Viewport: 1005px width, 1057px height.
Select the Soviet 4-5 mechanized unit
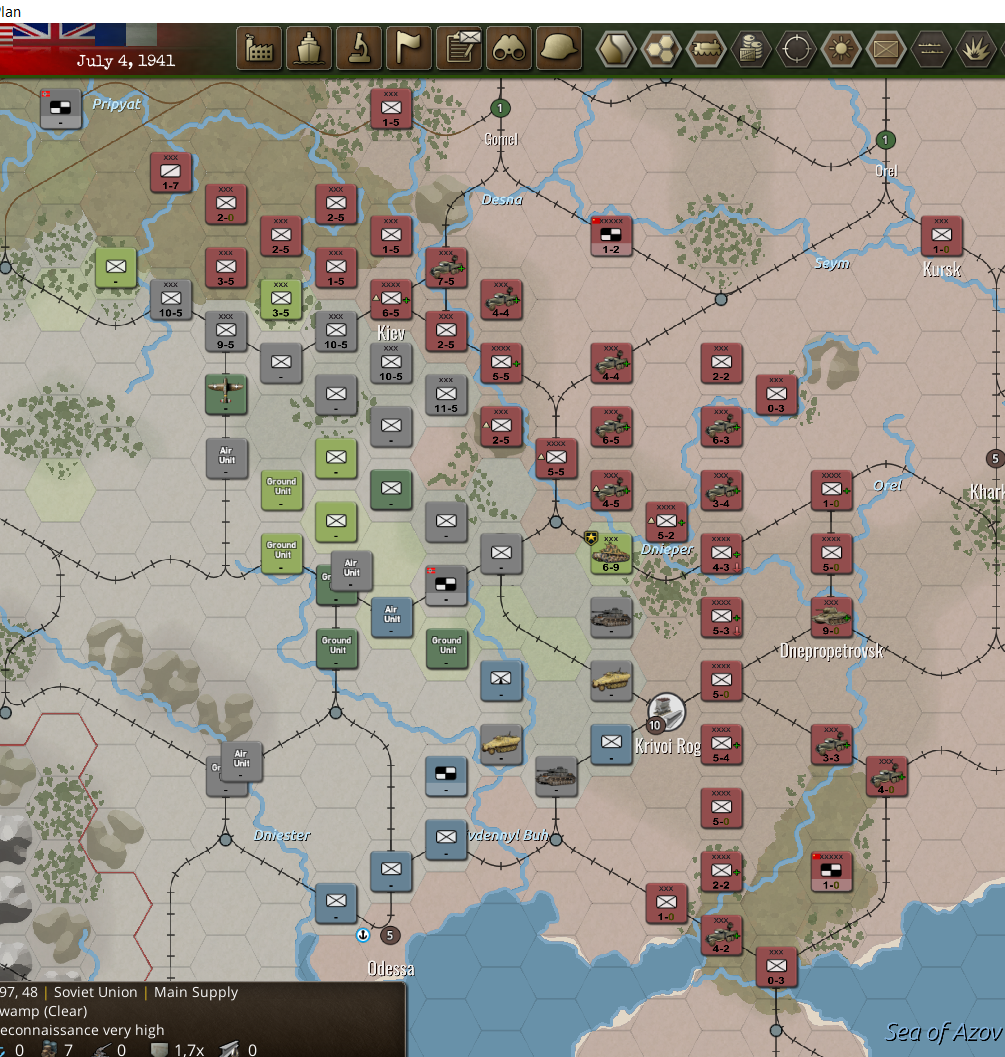(611, 490)
